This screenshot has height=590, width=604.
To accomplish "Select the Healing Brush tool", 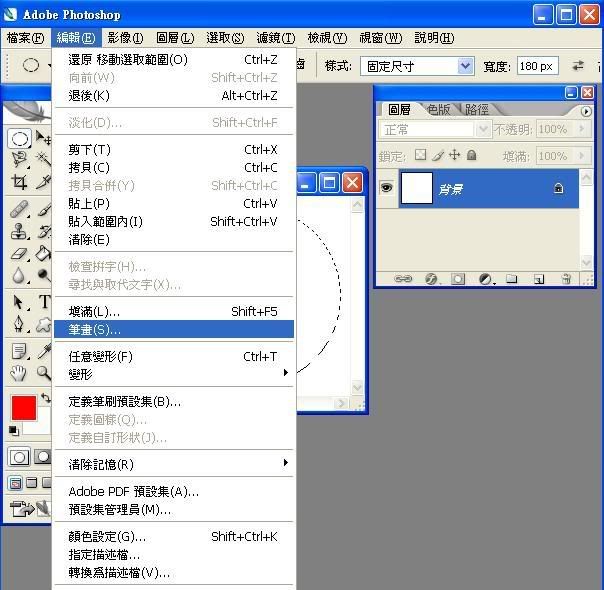I will (x=19, y=210).
